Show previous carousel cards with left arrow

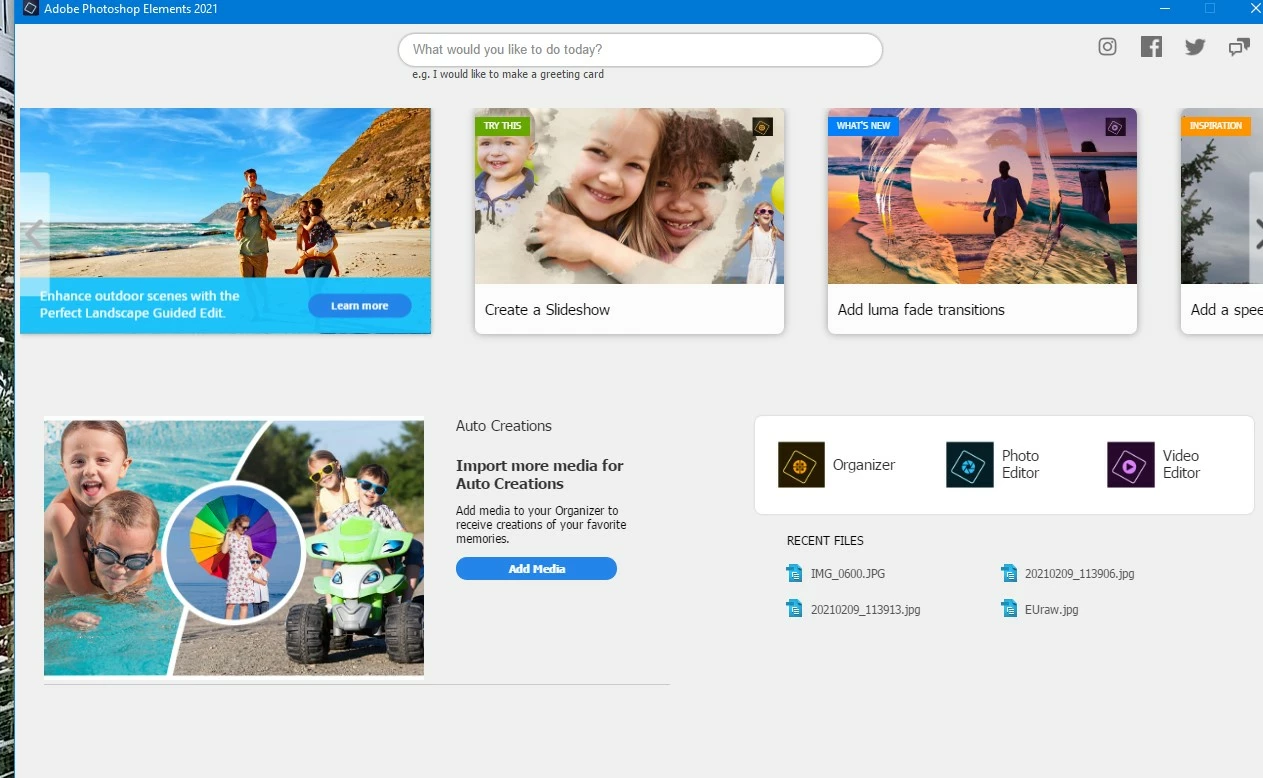coord(34,235)
